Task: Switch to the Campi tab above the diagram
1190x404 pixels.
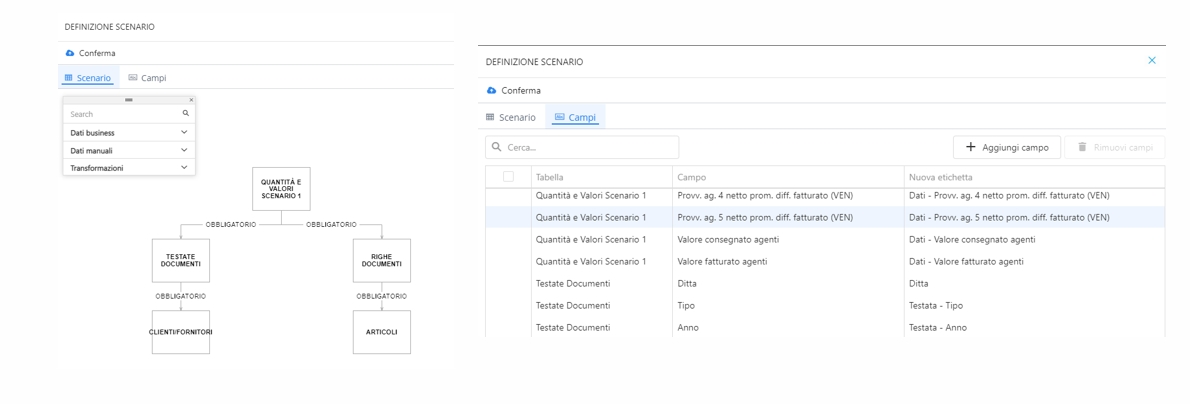Action: click(147, 77)
